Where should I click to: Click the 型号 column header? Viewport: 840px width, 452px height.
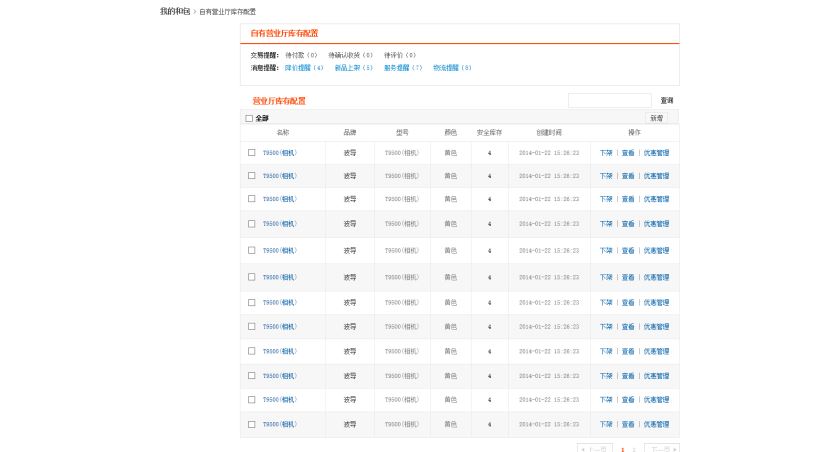click(402, 132)
